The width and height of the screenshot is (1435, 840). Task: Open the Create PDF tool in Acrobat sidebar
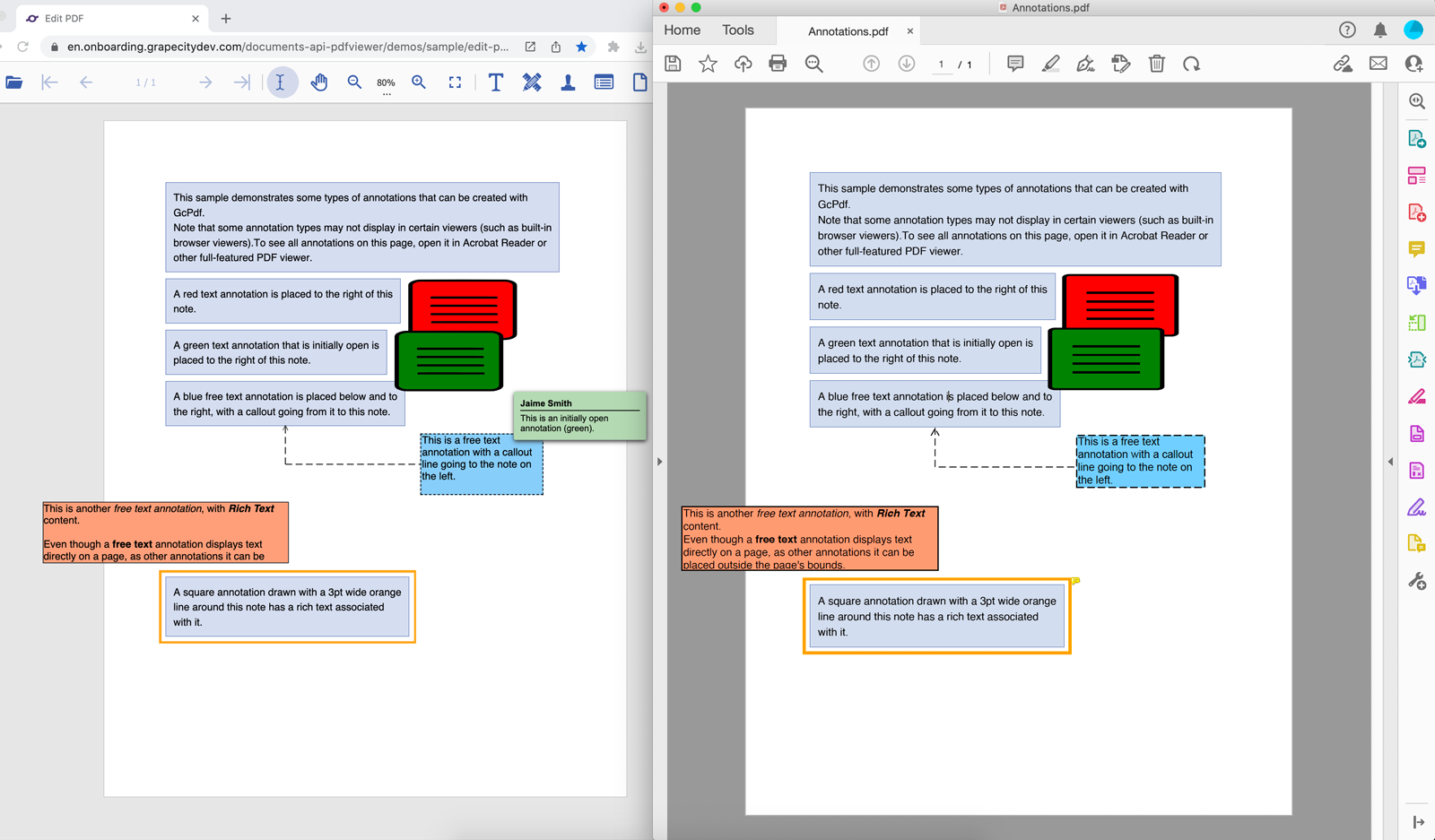pyautogui.click(x=1417, y=212)
